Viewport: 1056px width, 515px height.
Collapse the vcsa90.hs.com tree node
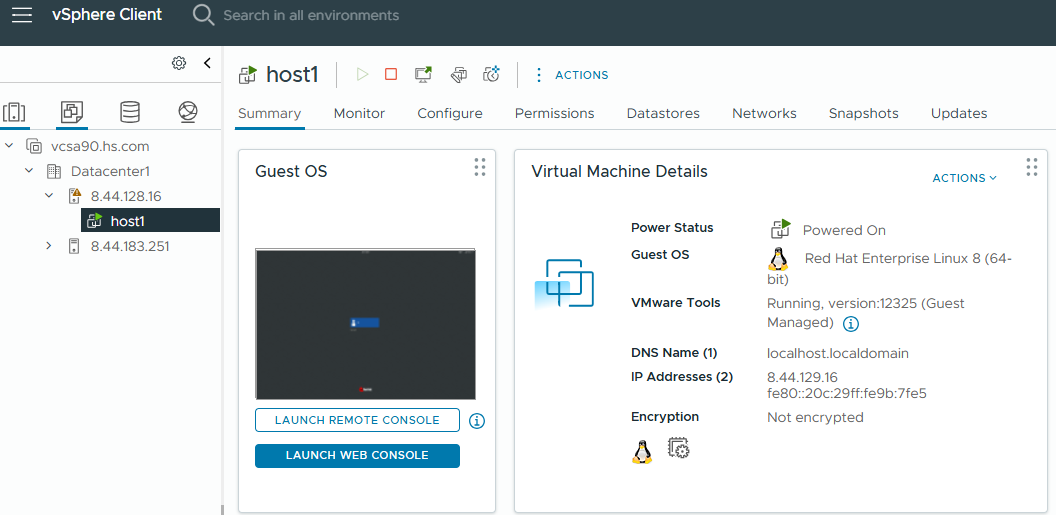(x=9, y=145)
